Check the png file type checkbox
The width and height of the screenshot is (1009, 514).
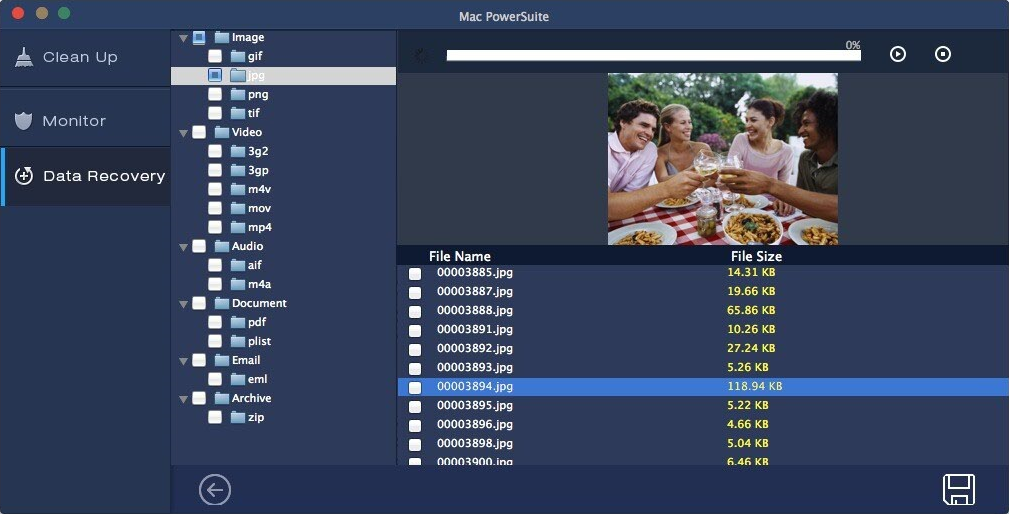[215, 94]
